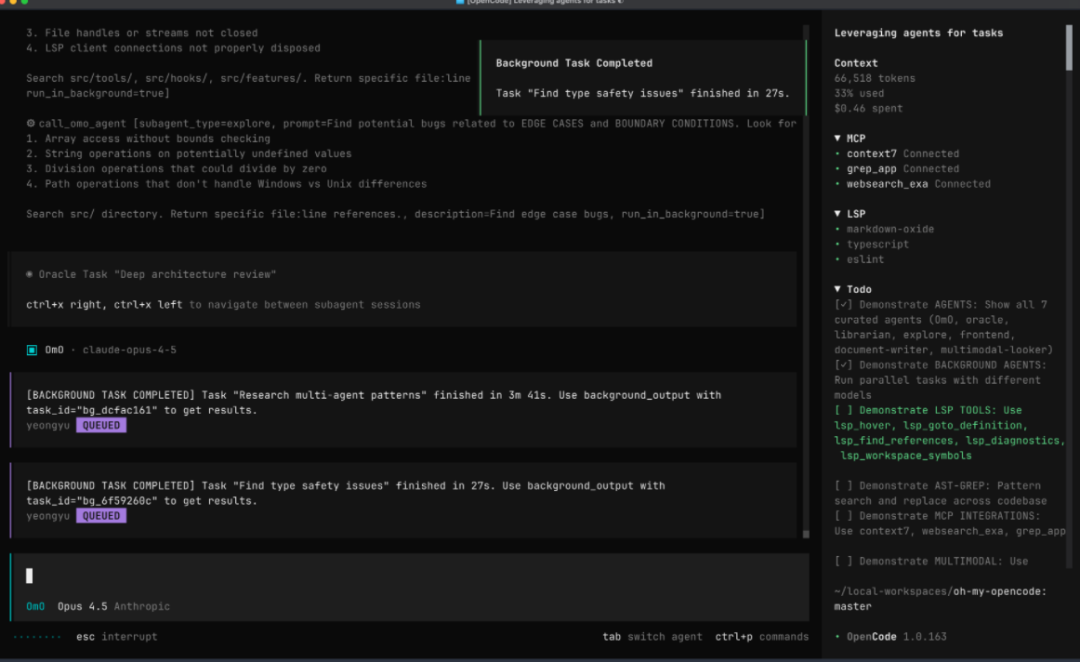Click the context7 connection status dot

click(837, 154)
